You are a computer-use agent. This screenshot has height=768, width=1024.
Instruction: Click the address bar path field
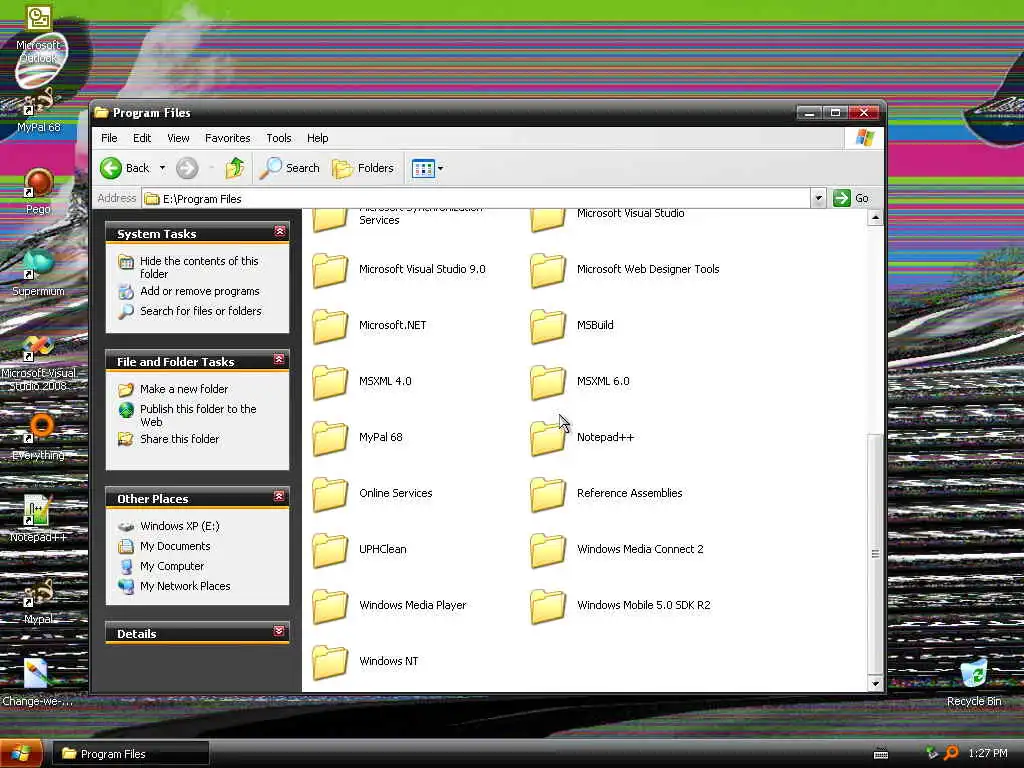pyautogui.click(x=476, y=199)
